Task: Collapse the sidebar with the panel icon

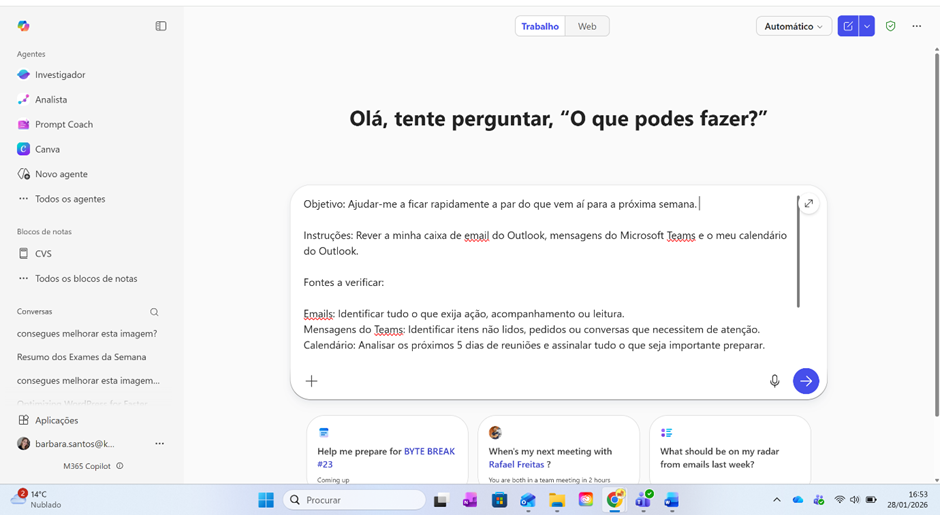Action: click(x=161, y=26)
